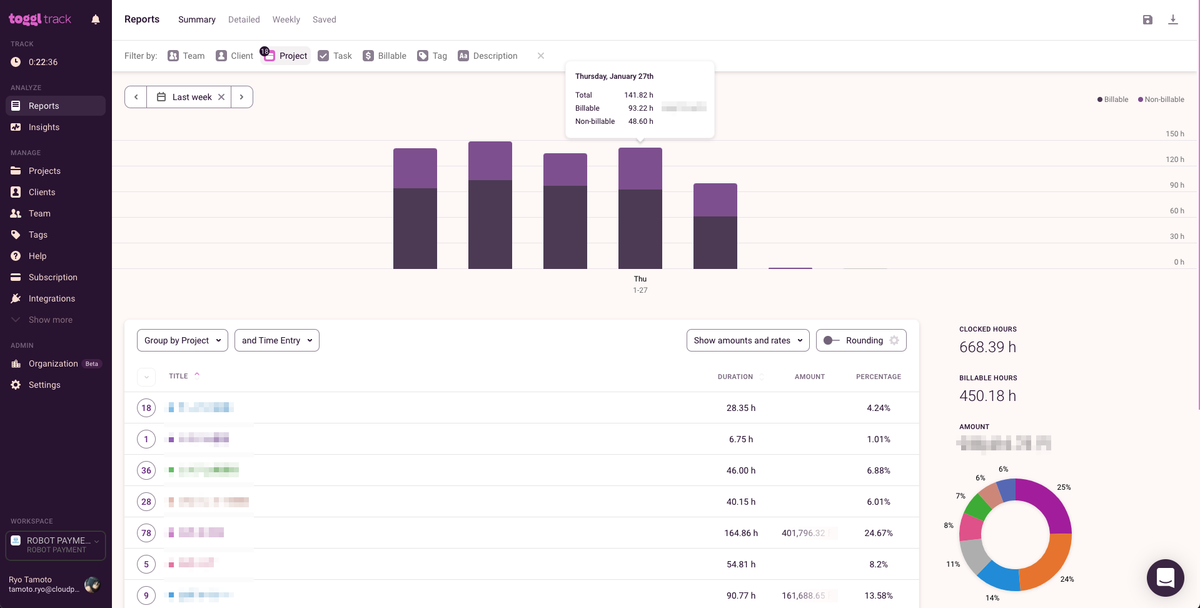
Task: Switch to the Detailed tab
Action: [x=244, y=19]
